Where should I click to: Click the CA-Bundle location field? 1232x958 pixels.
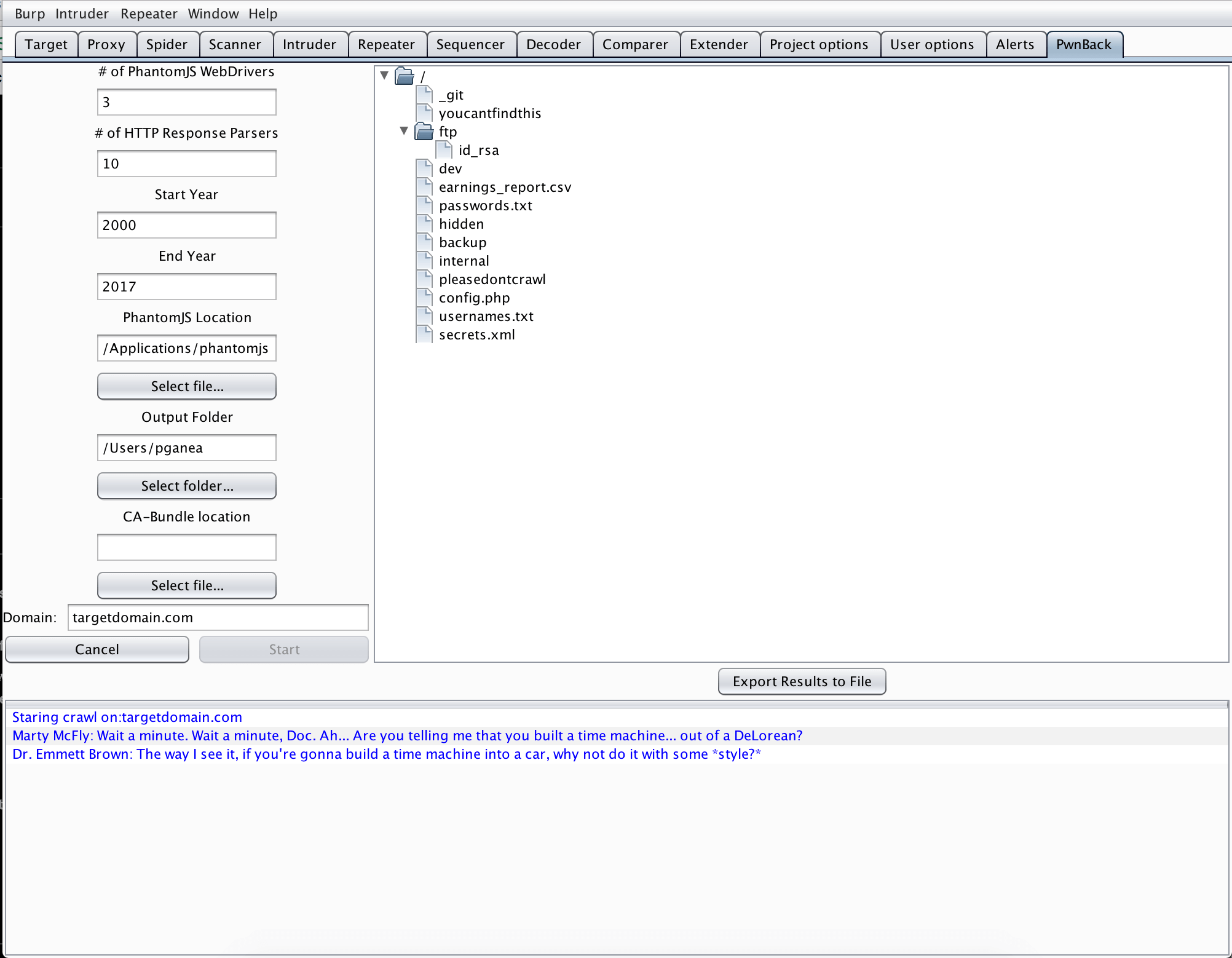(187, 547)
